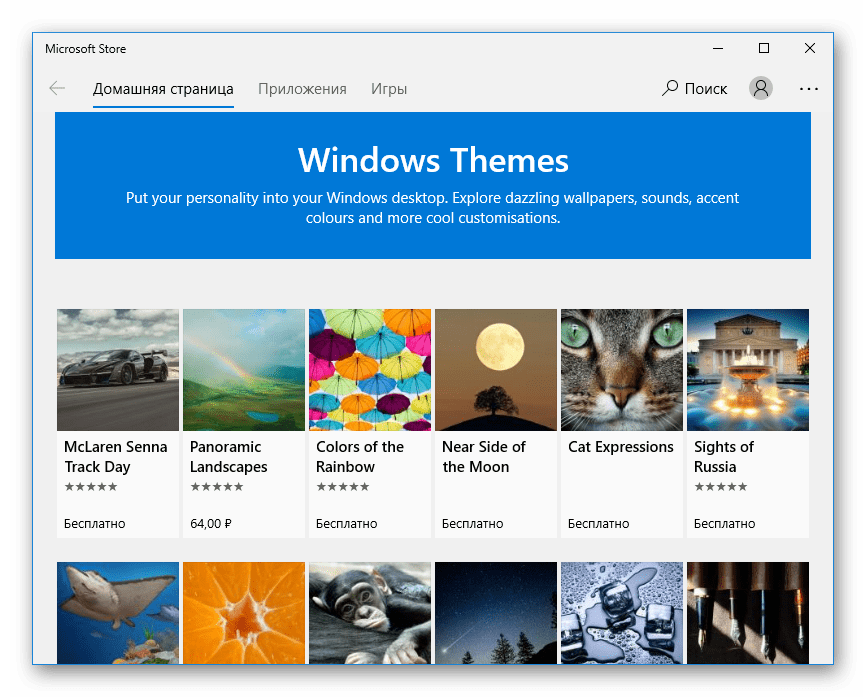Click the Sights of Russia star rating
Viewport: 866px width, 697px height.
[x=721, y=487]
